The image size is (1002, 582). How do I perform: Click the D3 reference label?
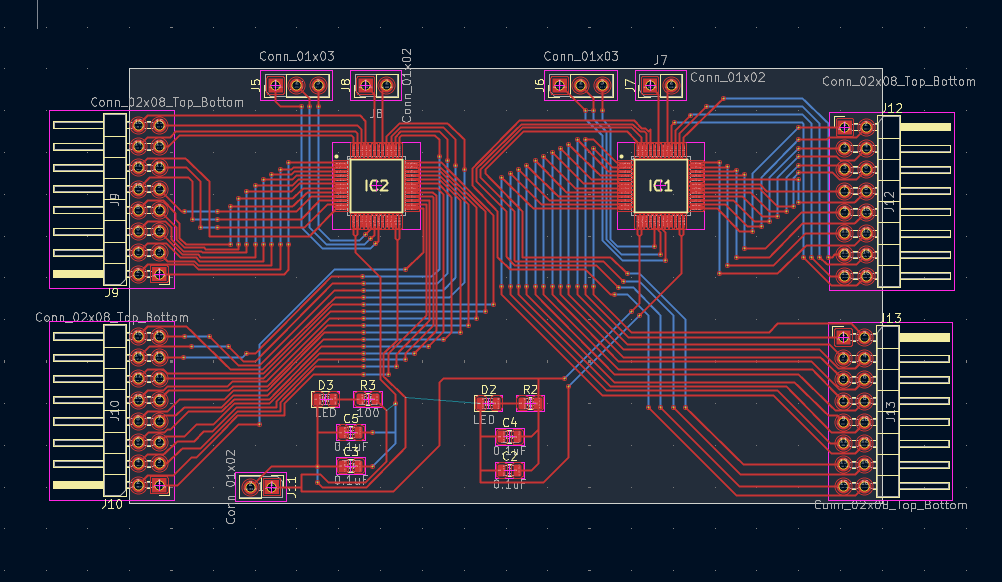326,385
